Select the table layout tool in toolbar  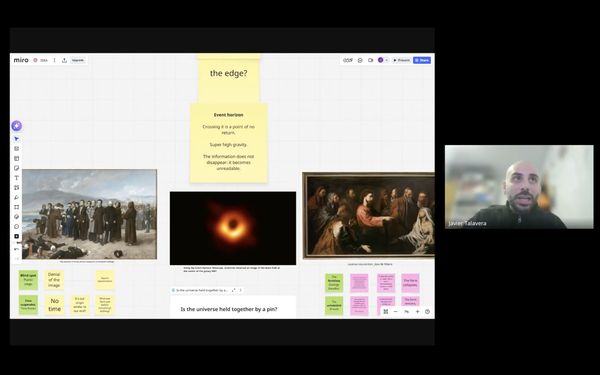(16, 158)
